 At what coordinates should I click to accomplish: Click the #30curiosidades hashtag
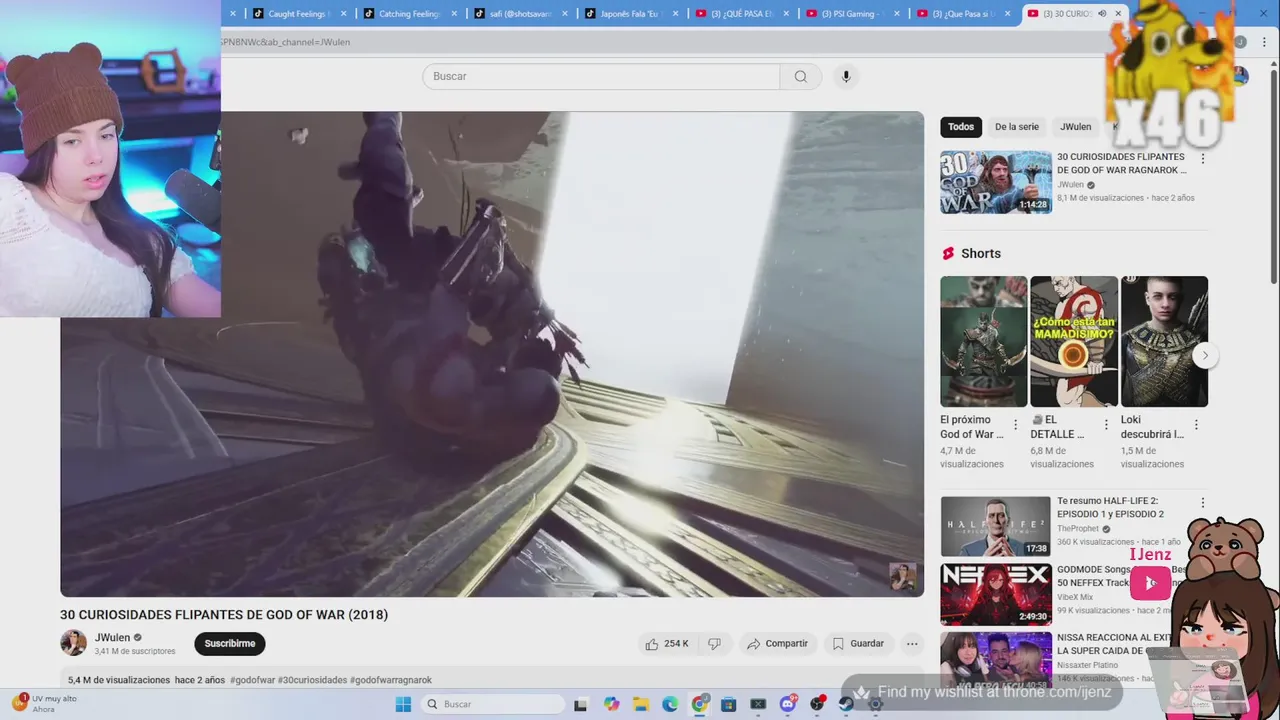(x=312, y=680)
